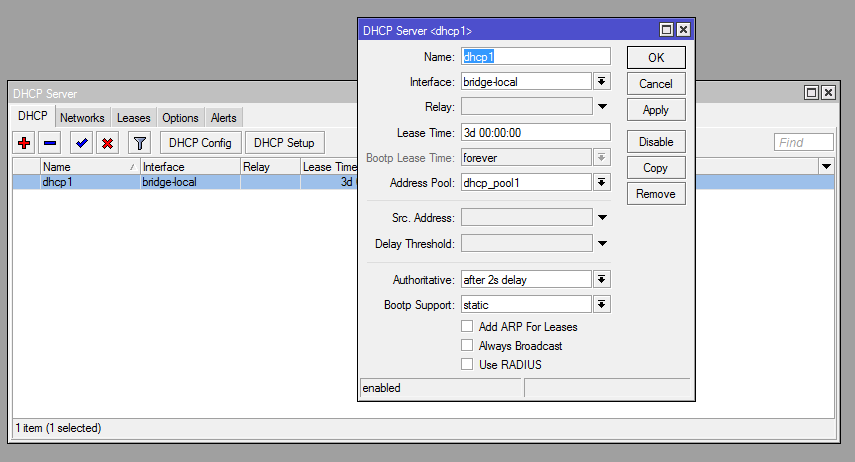855x462 pixels.
Task: Open the Options tab
Action: coord(180,118)
